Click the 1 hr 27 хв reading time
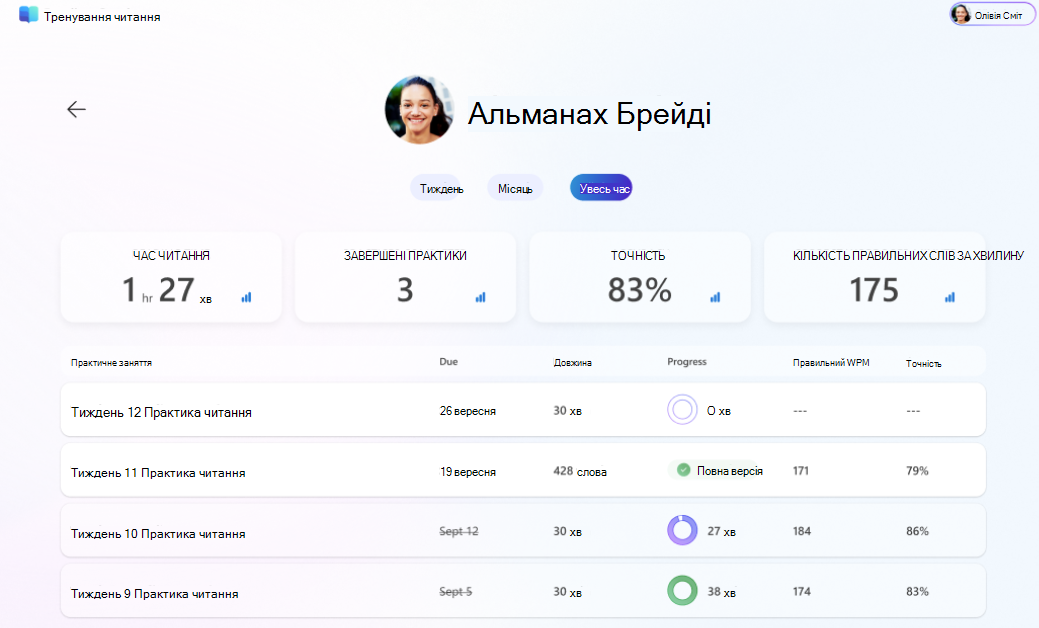Screen dimensions: 1039x628 pos(167,290)
